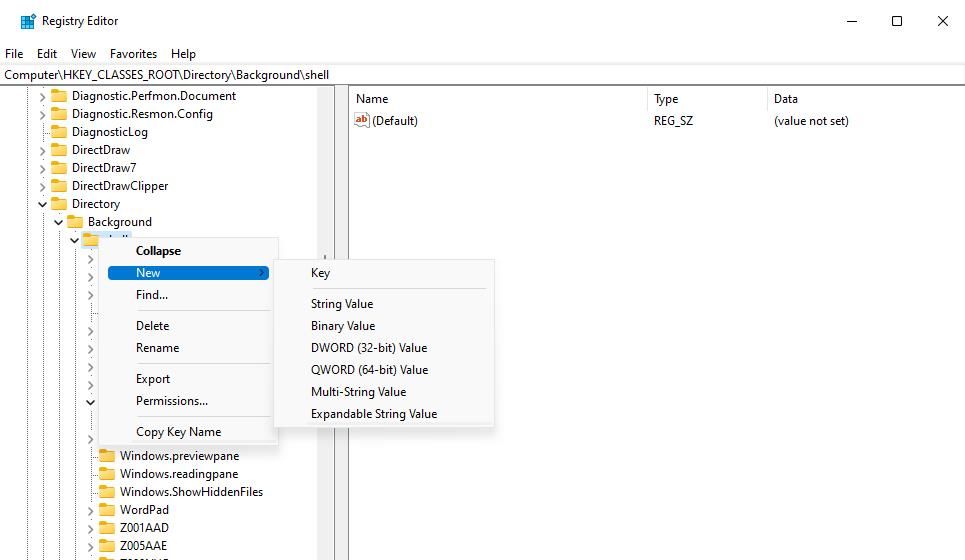Expand the Diagnostic.Perfmon.Document key
The height and width of the screenshot is (560, 965).
42,97
